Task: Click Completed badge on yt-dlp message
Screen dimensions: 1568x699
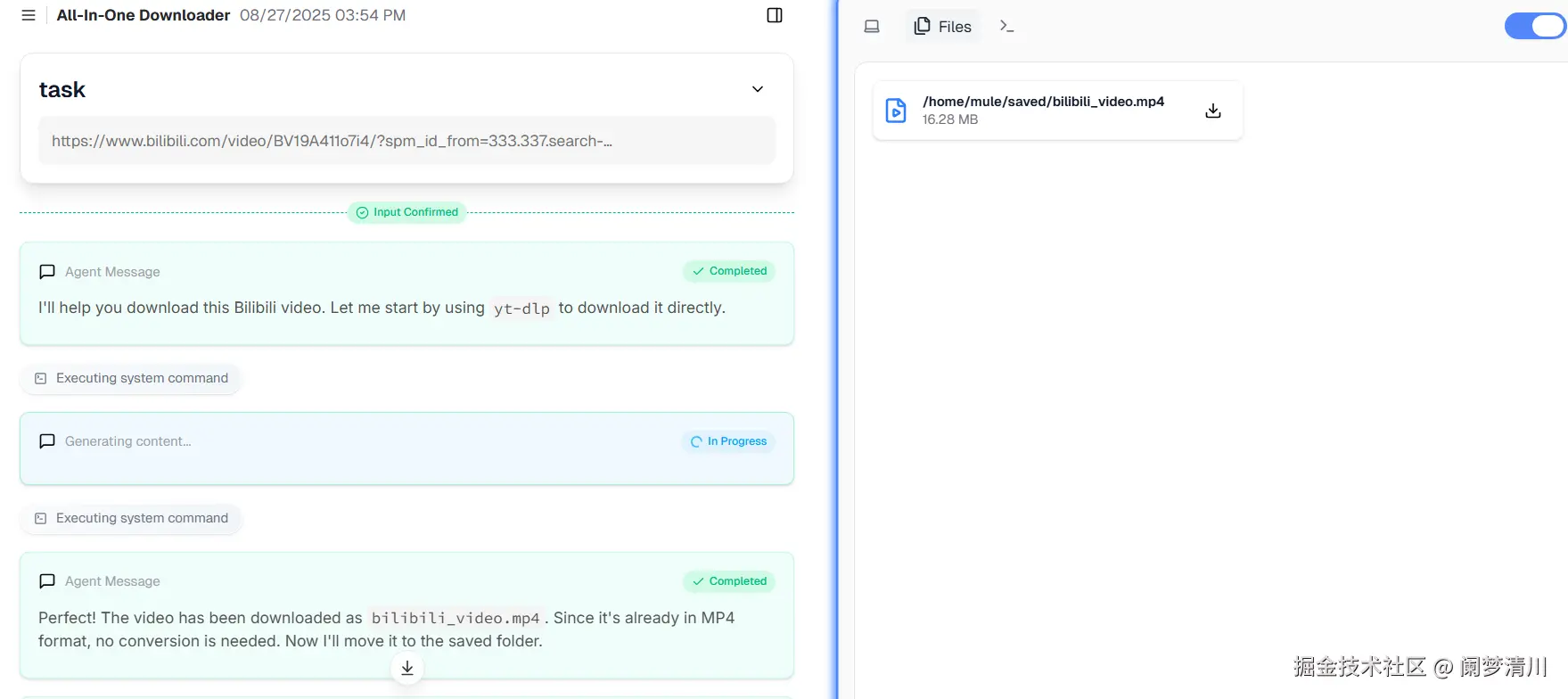Action: [x=729, y=271]
